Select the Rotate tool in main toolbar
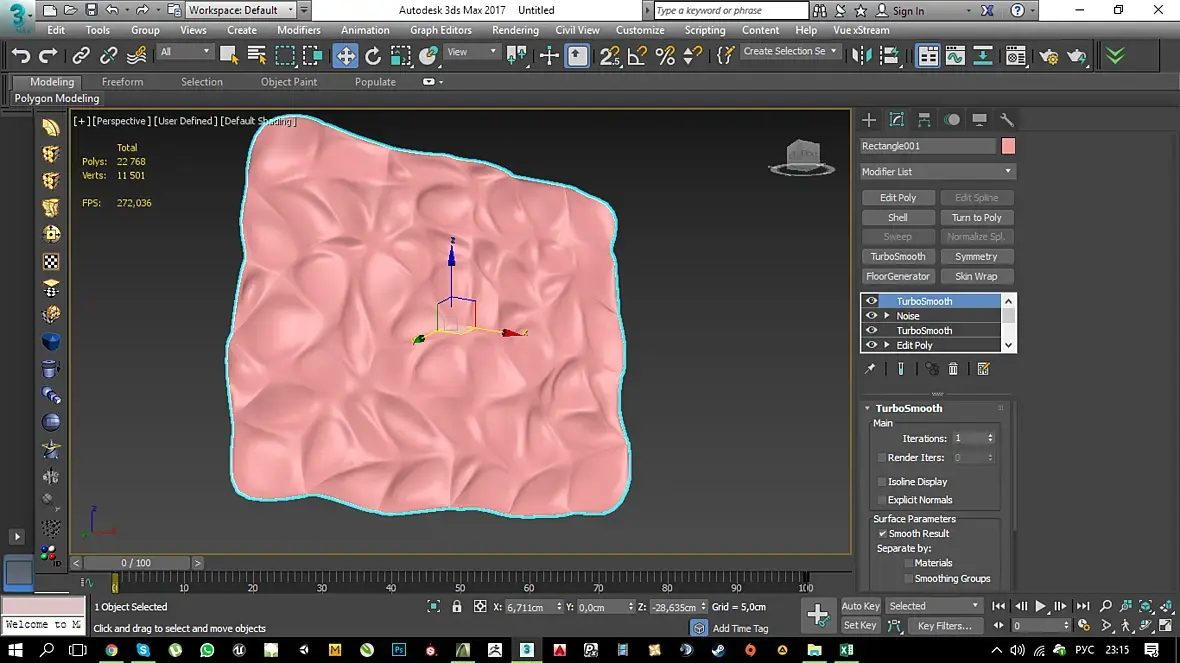Viewport: 1180px width, 663px height. pyautogui.click(x=373, y=56)
